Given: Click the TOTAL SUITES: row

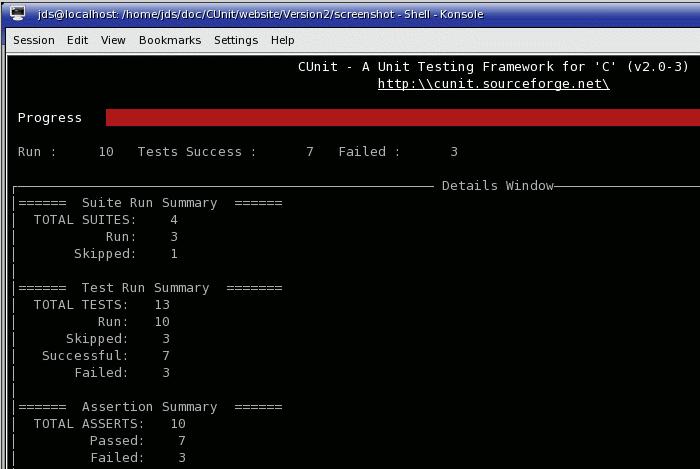Looking at the screenshot, I should point(106,220).
